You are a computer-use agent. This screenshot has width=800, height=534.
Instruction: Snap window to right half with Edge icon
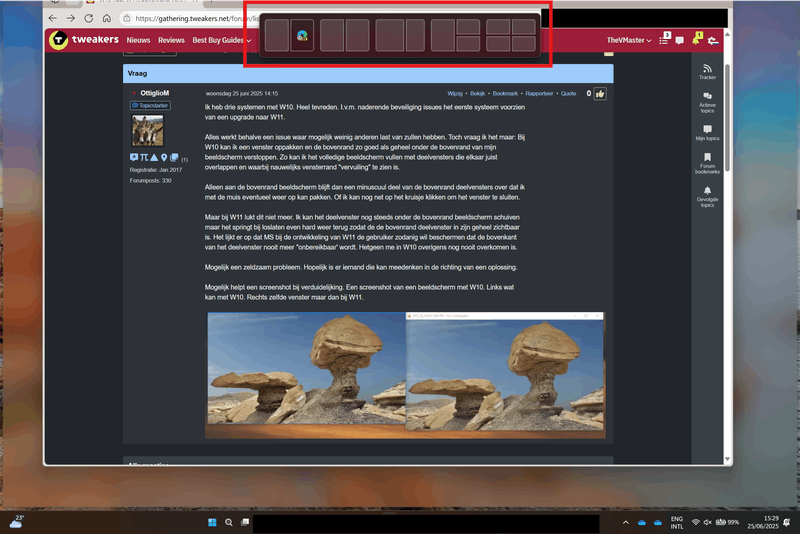point(302,36)
